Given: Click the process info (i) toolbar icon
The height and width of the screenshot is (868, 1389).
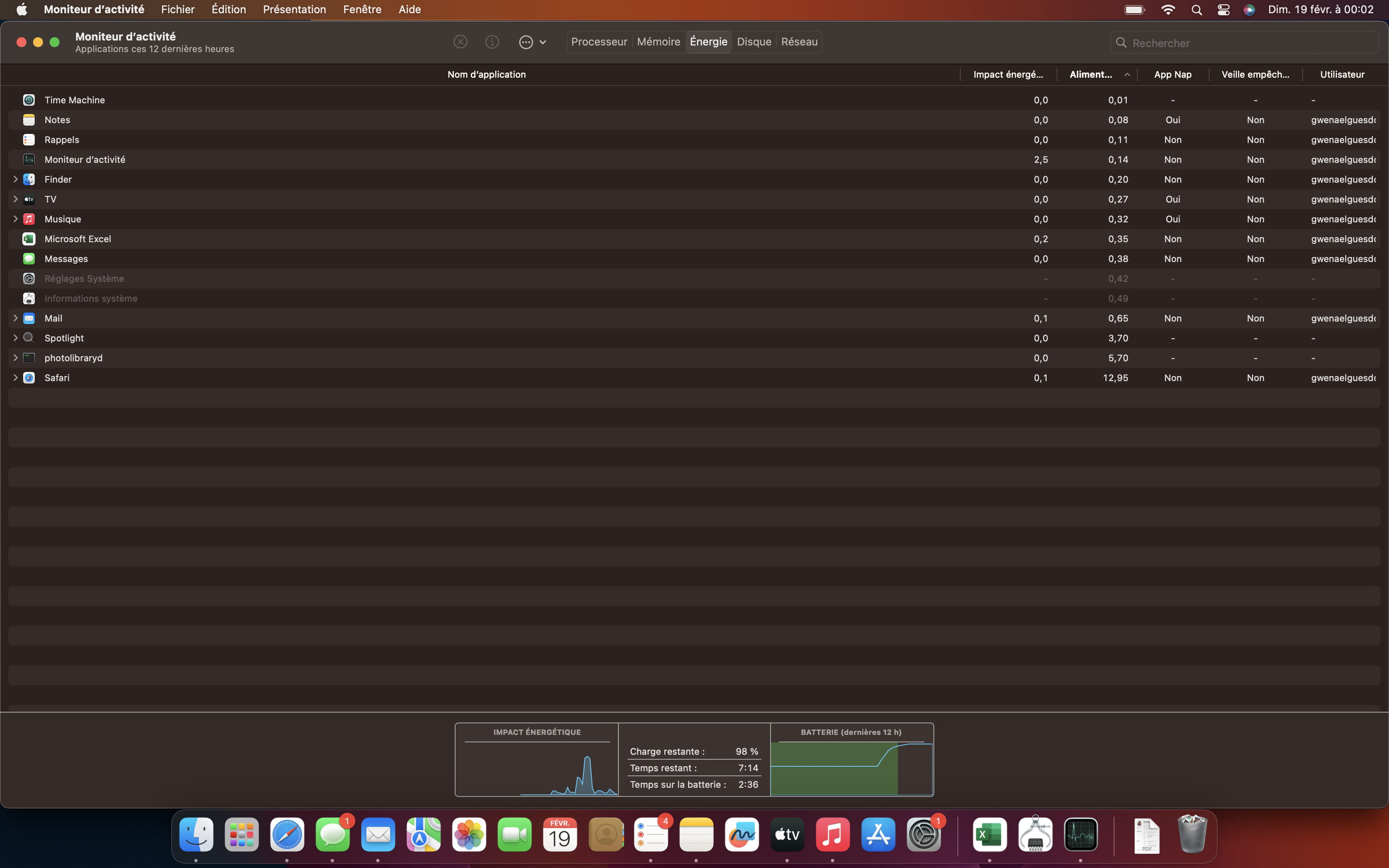Looking at the screenshot, I should (492, 42).
